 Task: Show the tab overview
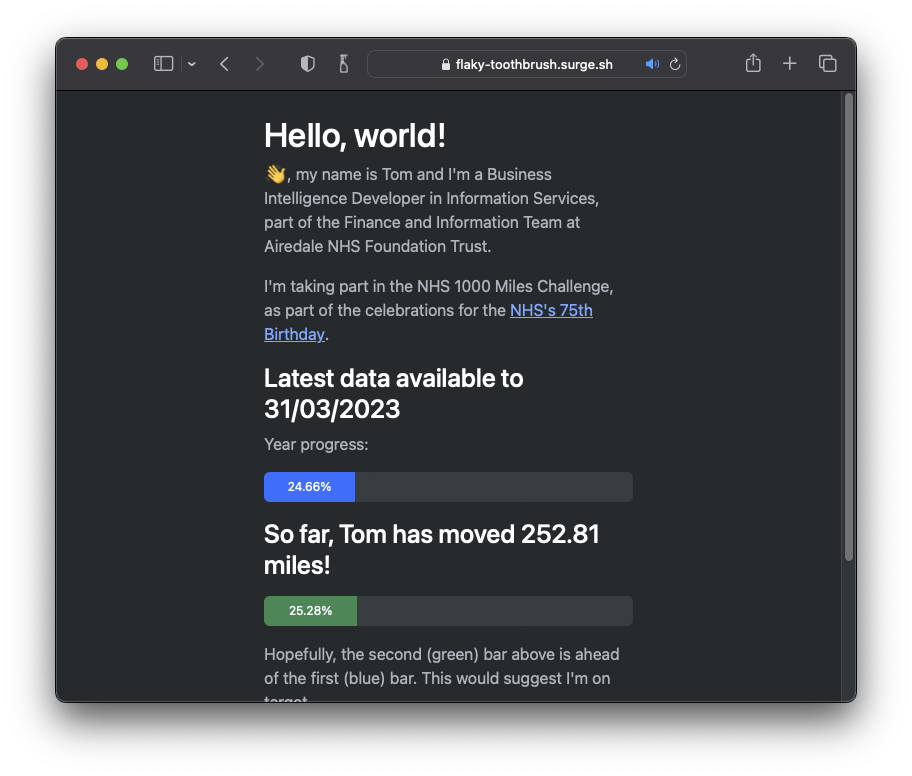(x=828, y=63)
